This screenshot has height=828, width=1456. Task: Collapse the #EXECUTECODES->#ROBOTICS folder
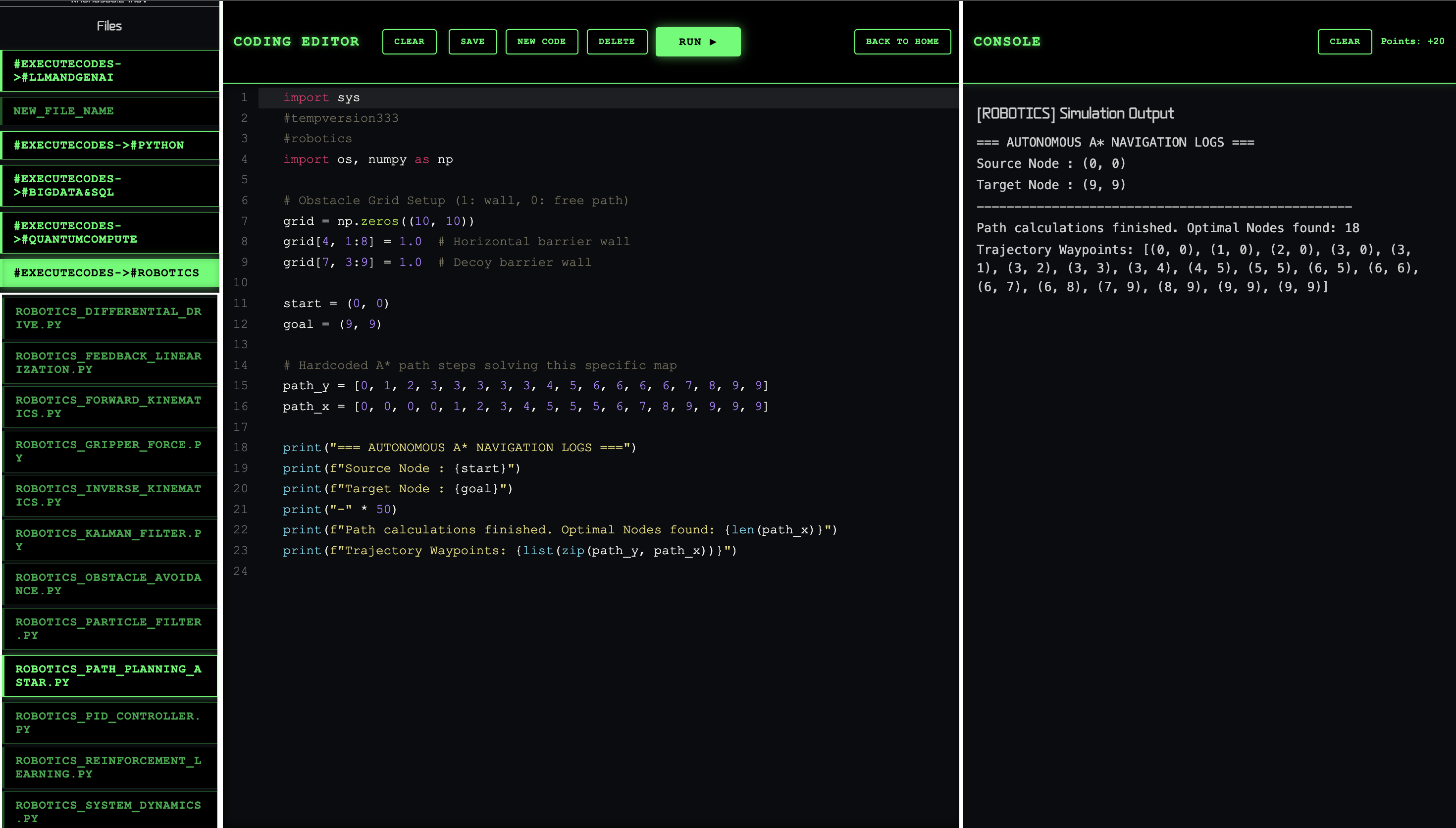click(110, 273)
